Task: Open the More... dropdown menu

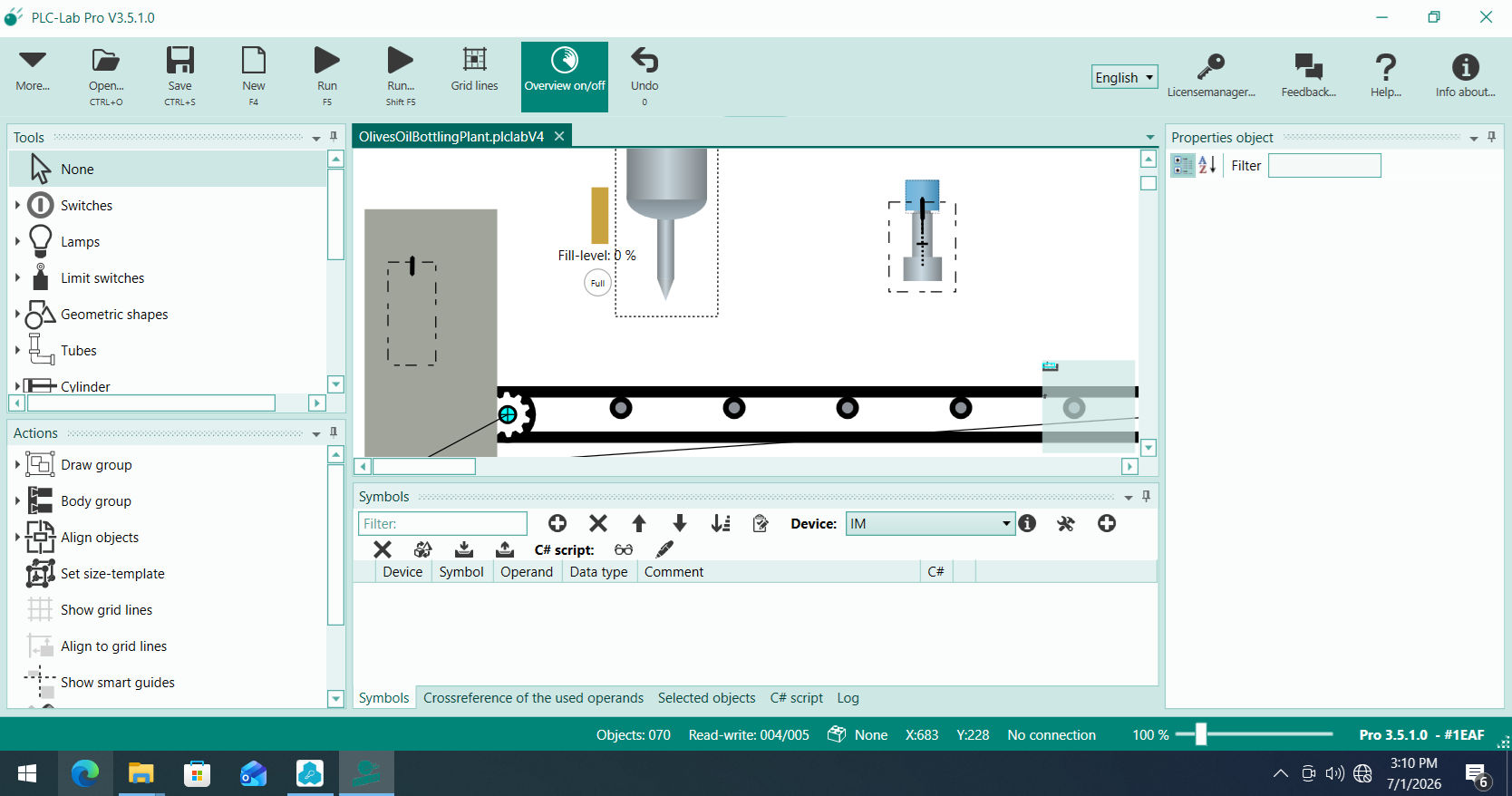Action: click(x=33, y=72)
